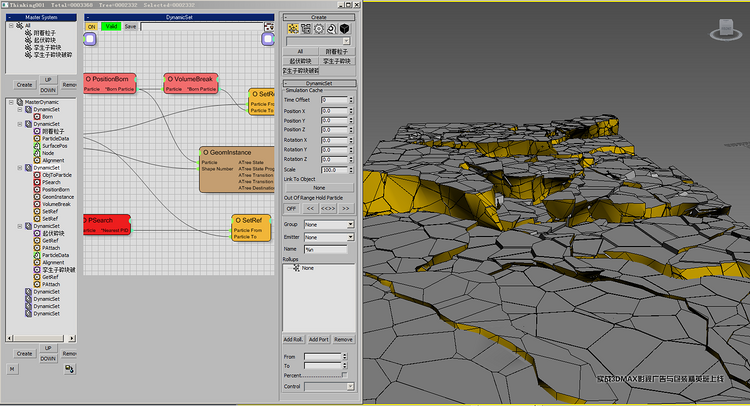Click the Born operator icon in the tree
Image resolution: width=750 pixels, height=406 pixels.
point(37,117)
